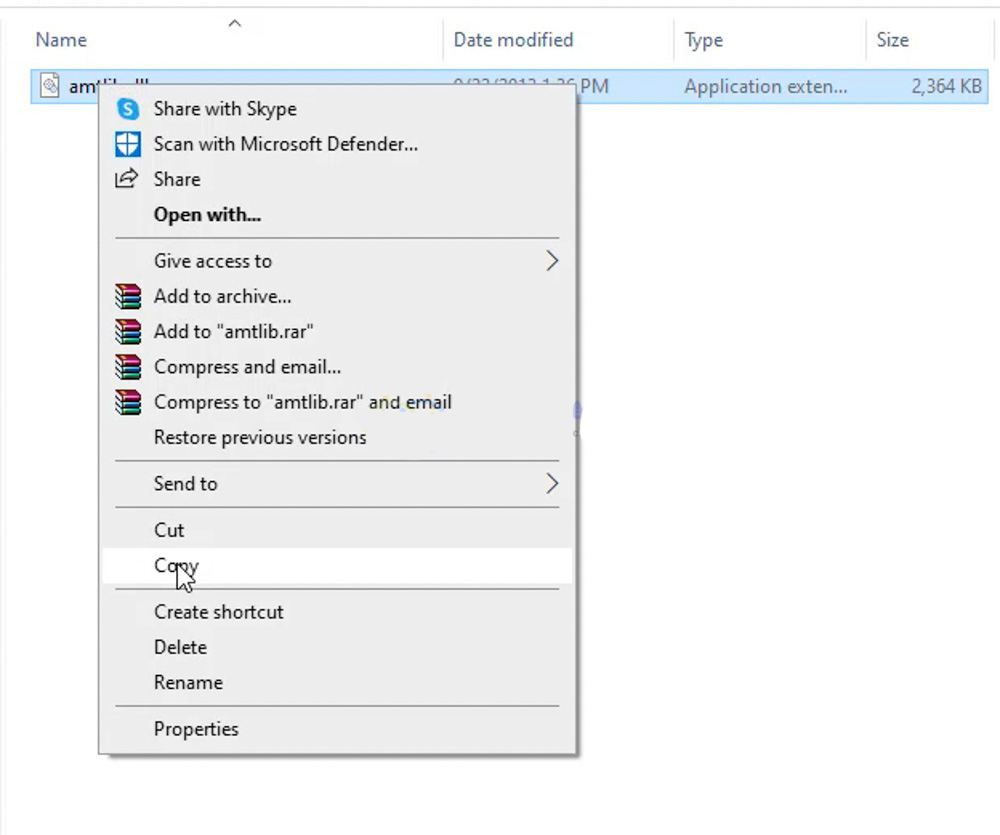Sort by Date modified column header

(558, 40)
